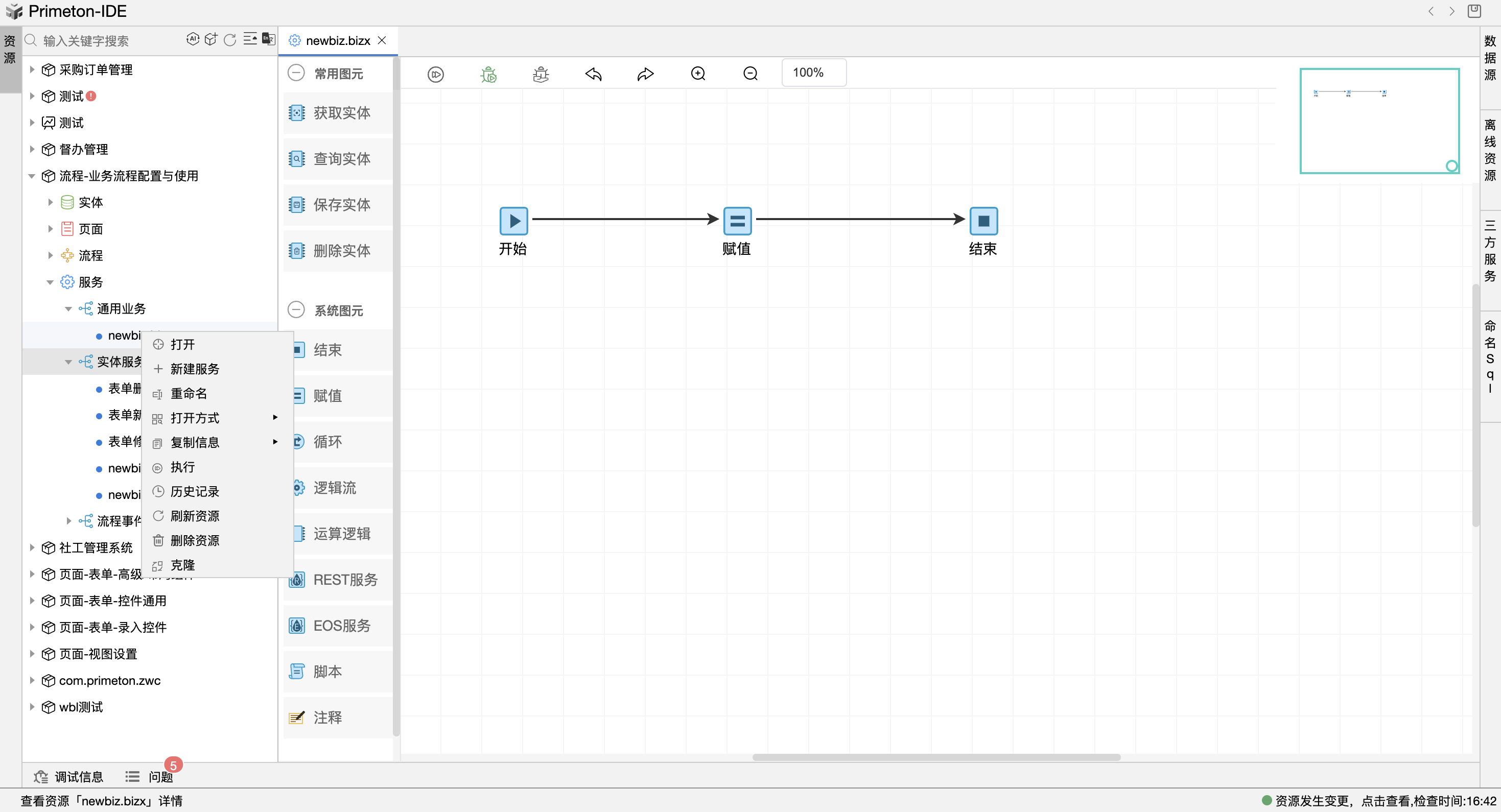The width and height of the screenshot is (1501, 812).
Task: Choose 删除资源 from the context menu
Action: [x=195, y=540]
